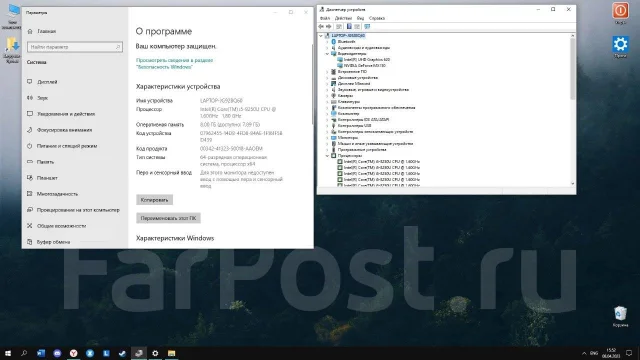The image size is (640, 360).
Task: Open Уведомления и действия settings page
Action: 66,114
